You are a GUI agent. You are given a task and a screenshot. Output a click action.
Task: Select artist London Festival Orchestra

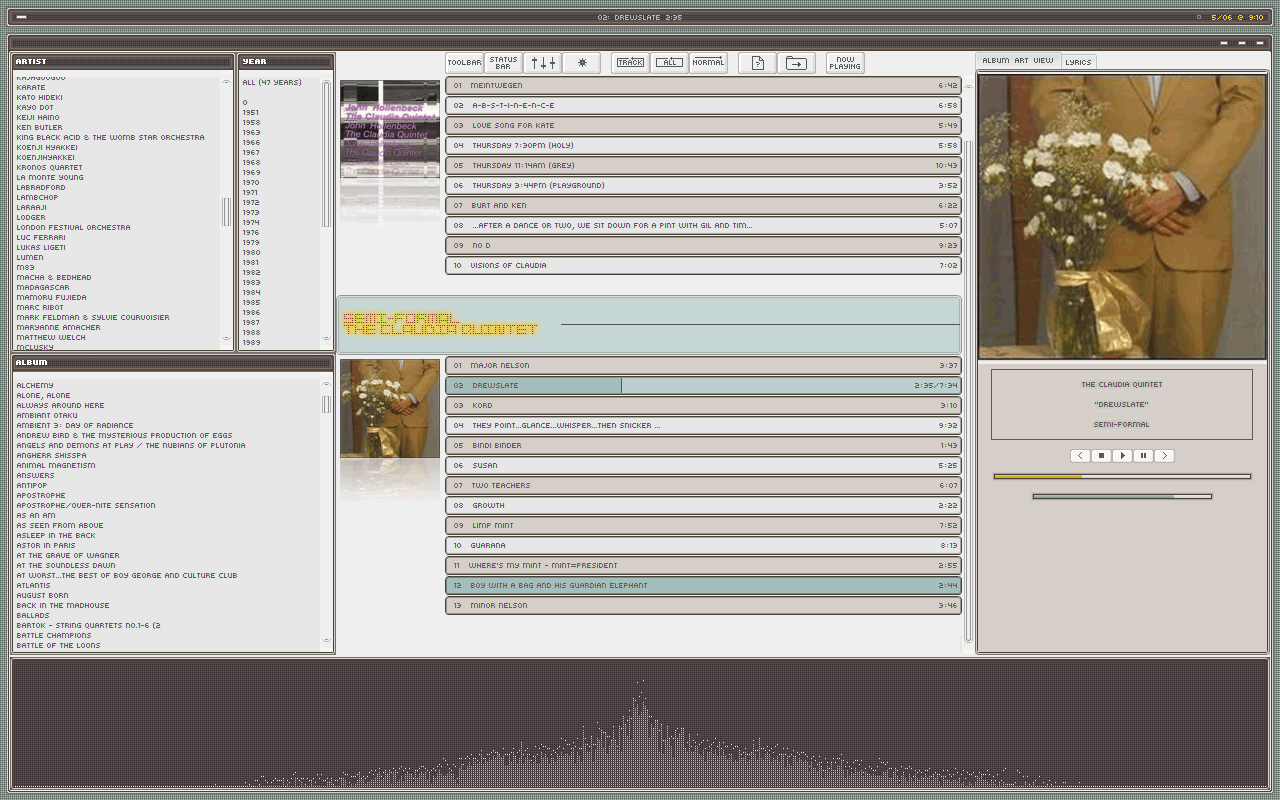coord(73,227)
